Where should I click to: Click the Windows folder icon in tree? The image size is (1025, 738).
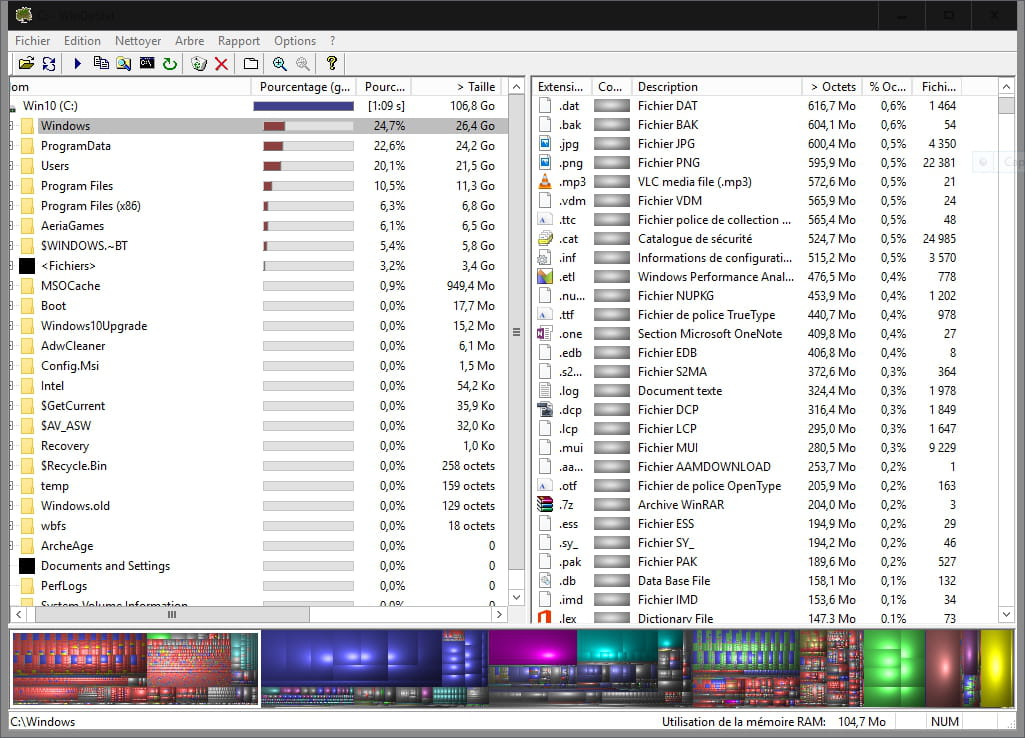[27, 126]
